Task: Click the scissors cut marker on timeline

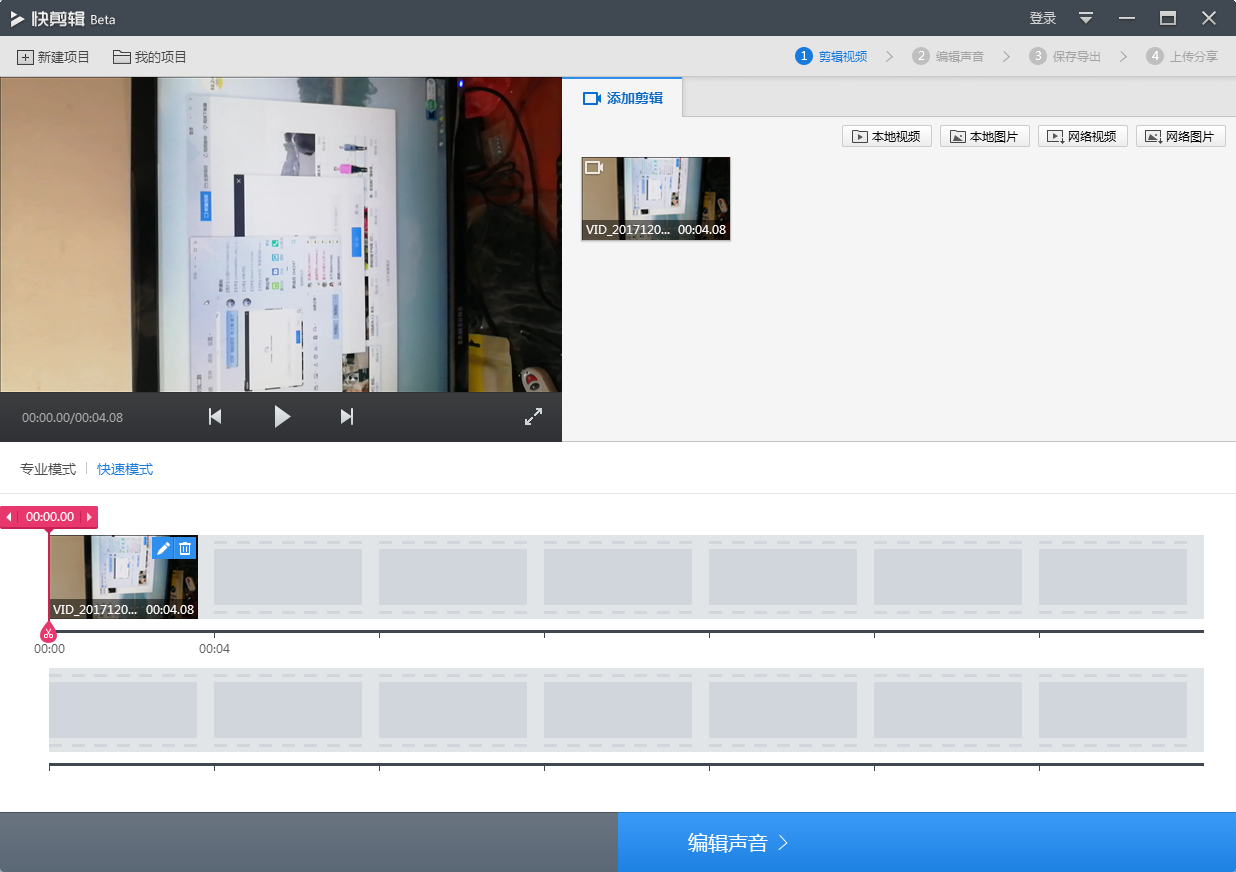Action: pos(48,633)
